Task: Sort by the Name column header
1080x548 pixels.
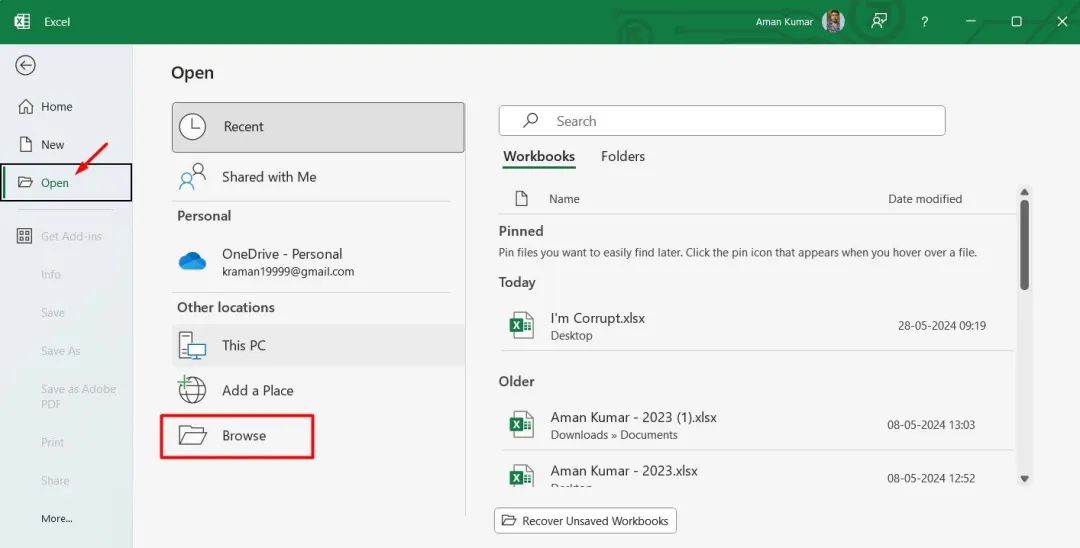Action: pyautogui.click(x=564, y=199)
